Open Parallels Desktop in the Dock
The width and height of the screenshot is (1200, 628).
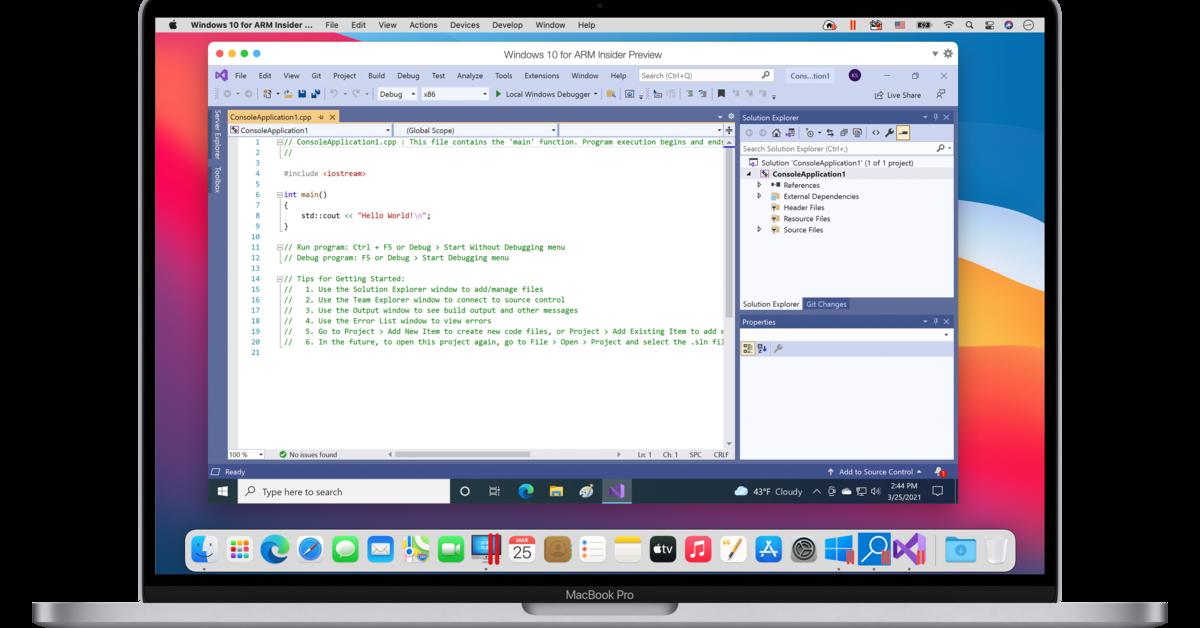point(487,548)
